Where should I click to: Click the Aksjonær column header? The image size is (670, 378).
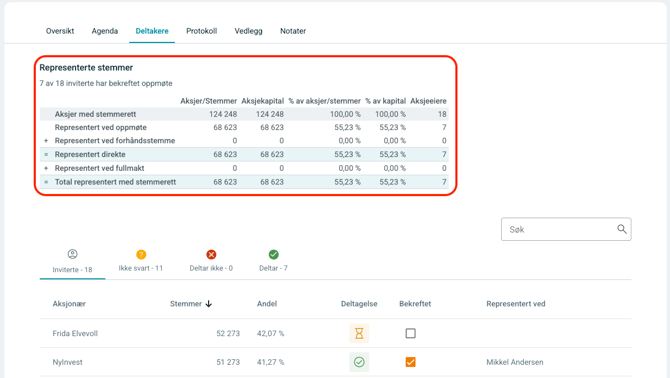click(69, 304)
